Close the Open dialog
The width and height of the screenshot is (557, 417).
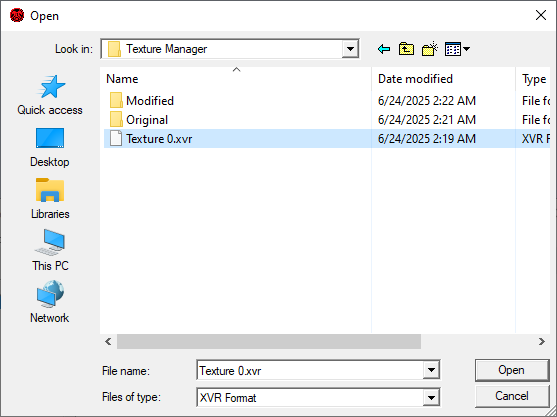pyautogui.click(x=541, y=15)
